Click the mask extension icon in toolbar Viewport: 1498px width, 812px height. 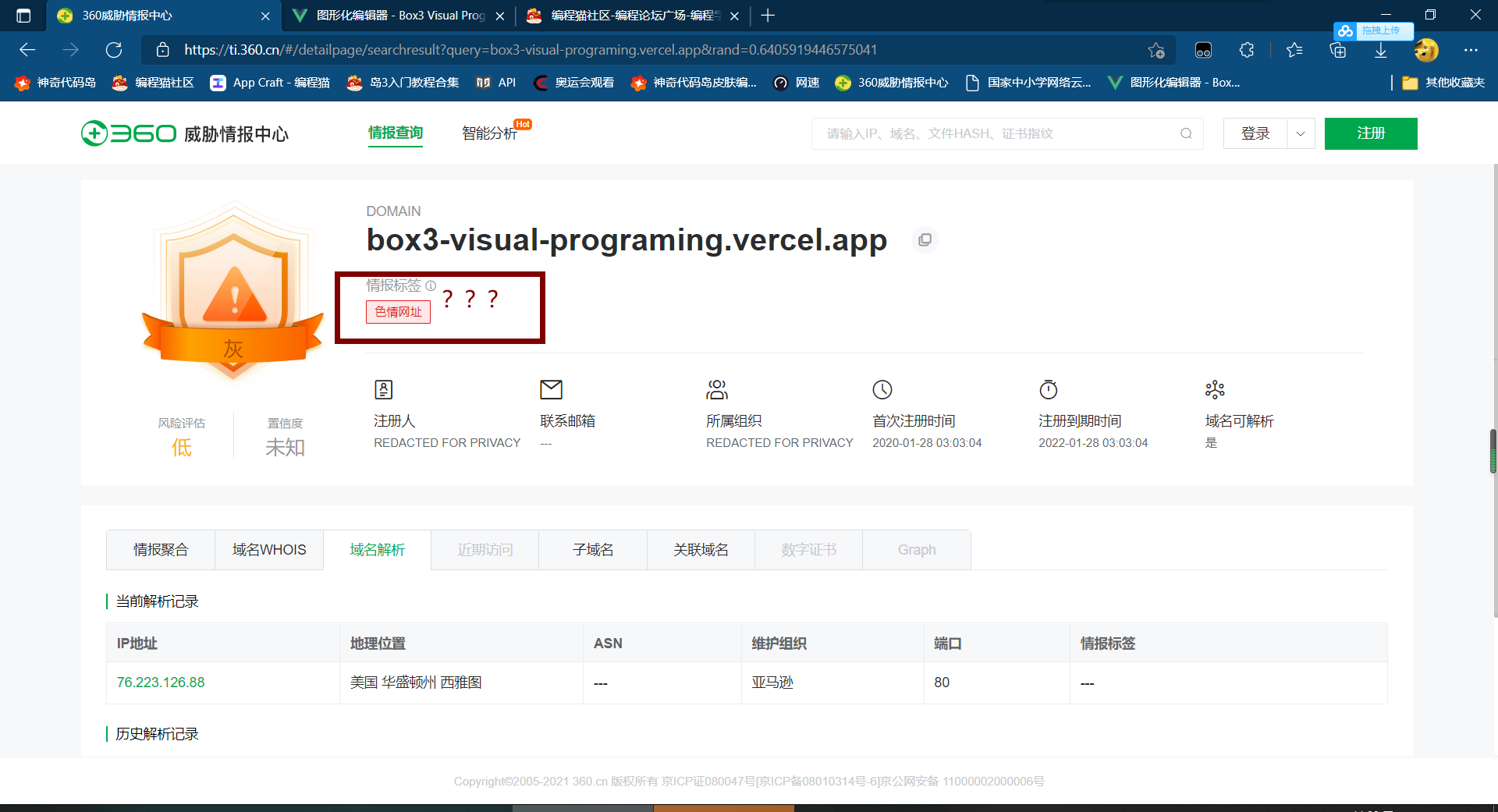click(x=1203, y=50)
